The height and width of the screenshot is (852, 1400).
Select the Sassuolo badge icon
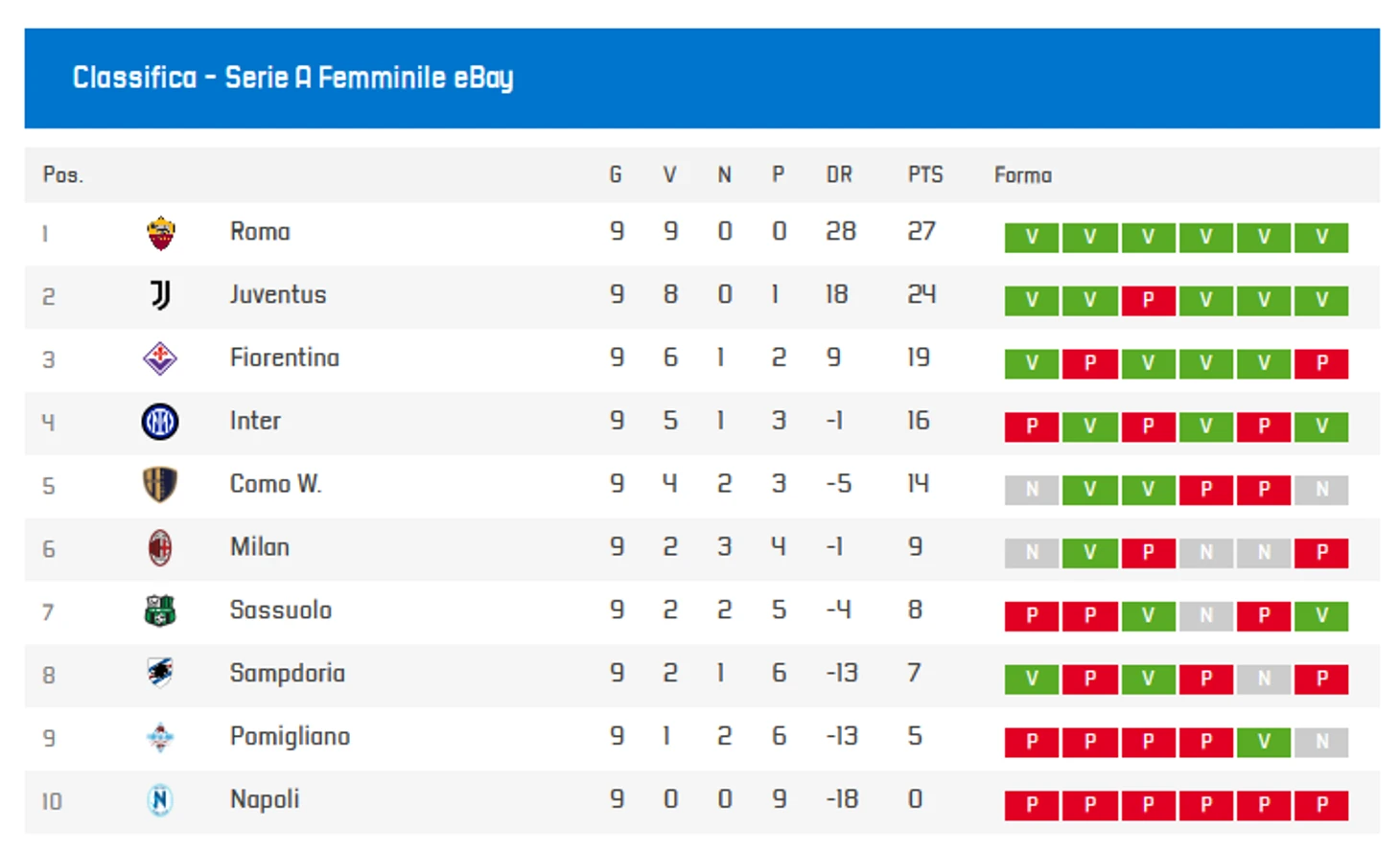[160, 610]
